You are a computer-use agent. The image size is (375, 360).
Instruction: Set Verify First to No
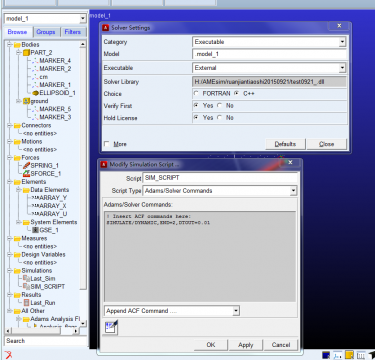pos(220,106)
